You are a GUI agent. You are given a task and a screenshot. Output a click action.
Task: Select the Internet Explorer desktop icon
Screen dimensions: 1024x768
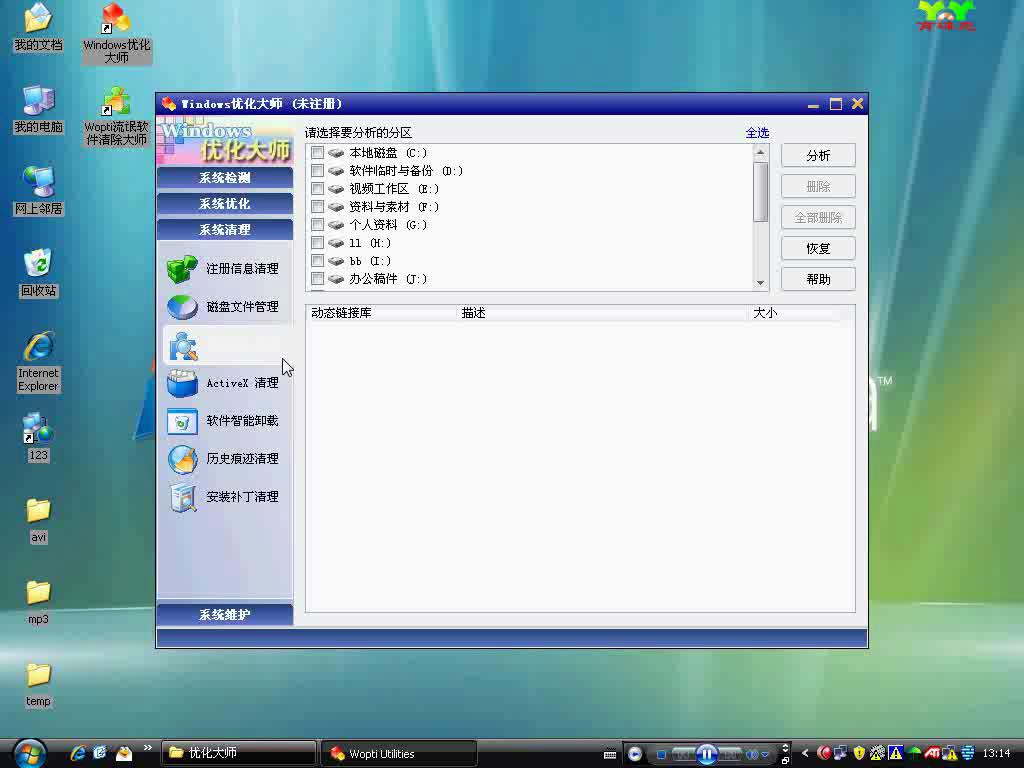pos(39,361)
